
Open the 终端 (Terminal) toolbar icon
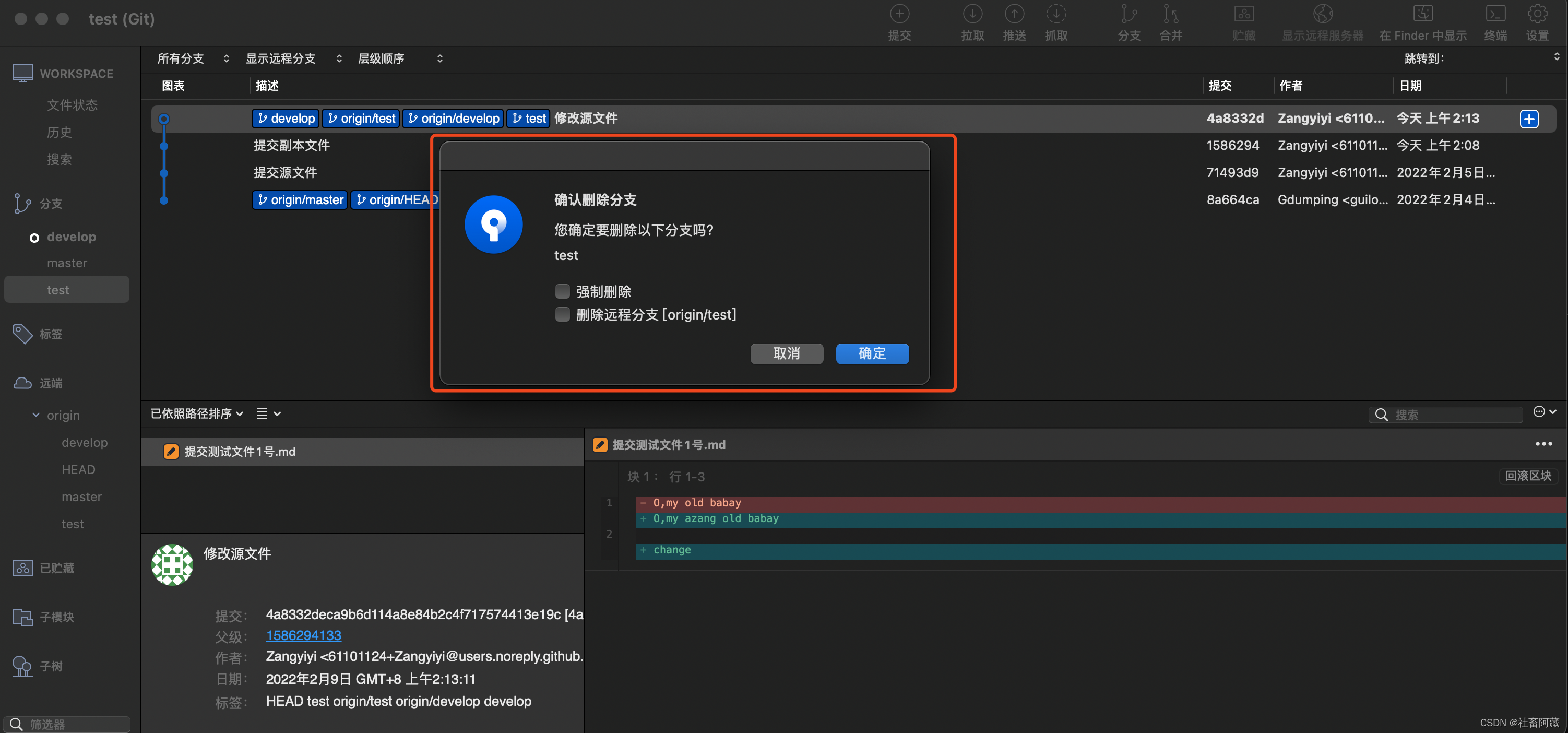[1495, 15]
